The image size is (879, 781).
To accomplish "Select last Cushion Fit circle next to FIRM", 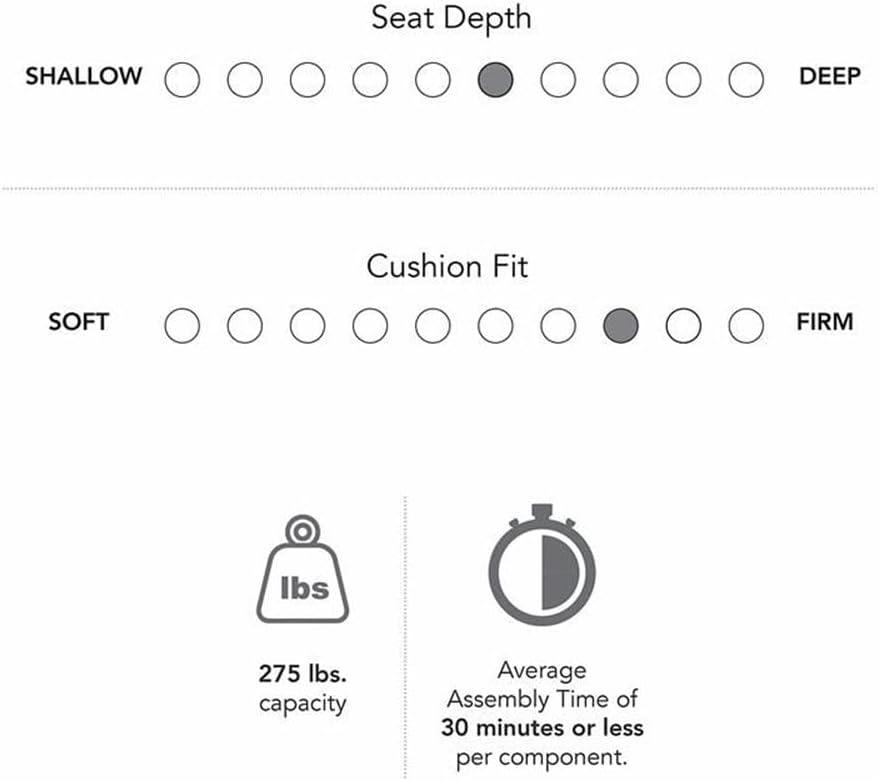I will coord(746,325).
